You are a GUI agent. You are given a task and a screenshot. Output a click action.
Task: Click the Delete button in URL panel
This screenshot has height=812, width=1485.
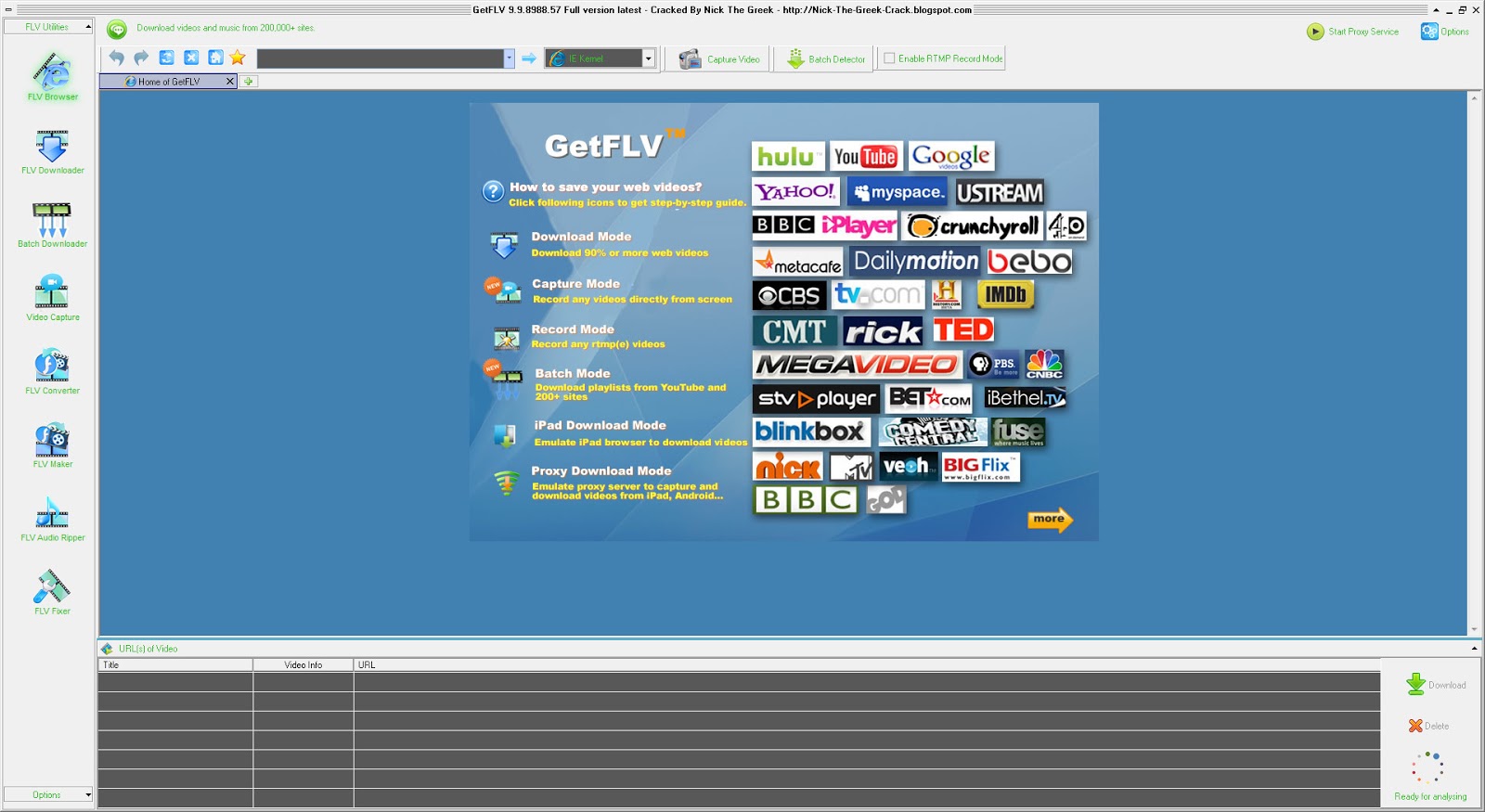(x=1428, y=726)
